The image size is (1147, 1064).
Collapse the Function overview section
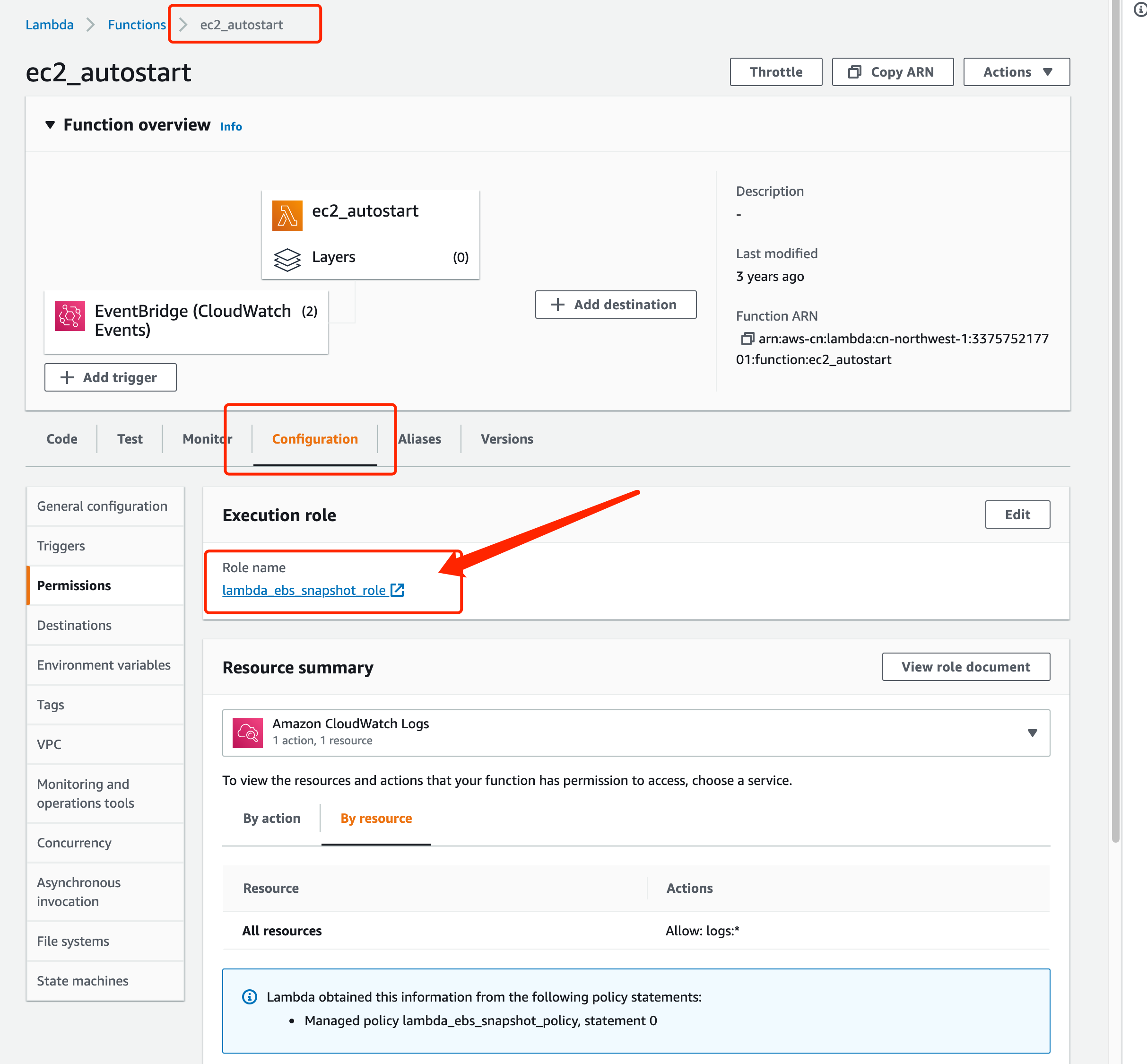click(50, 125)
